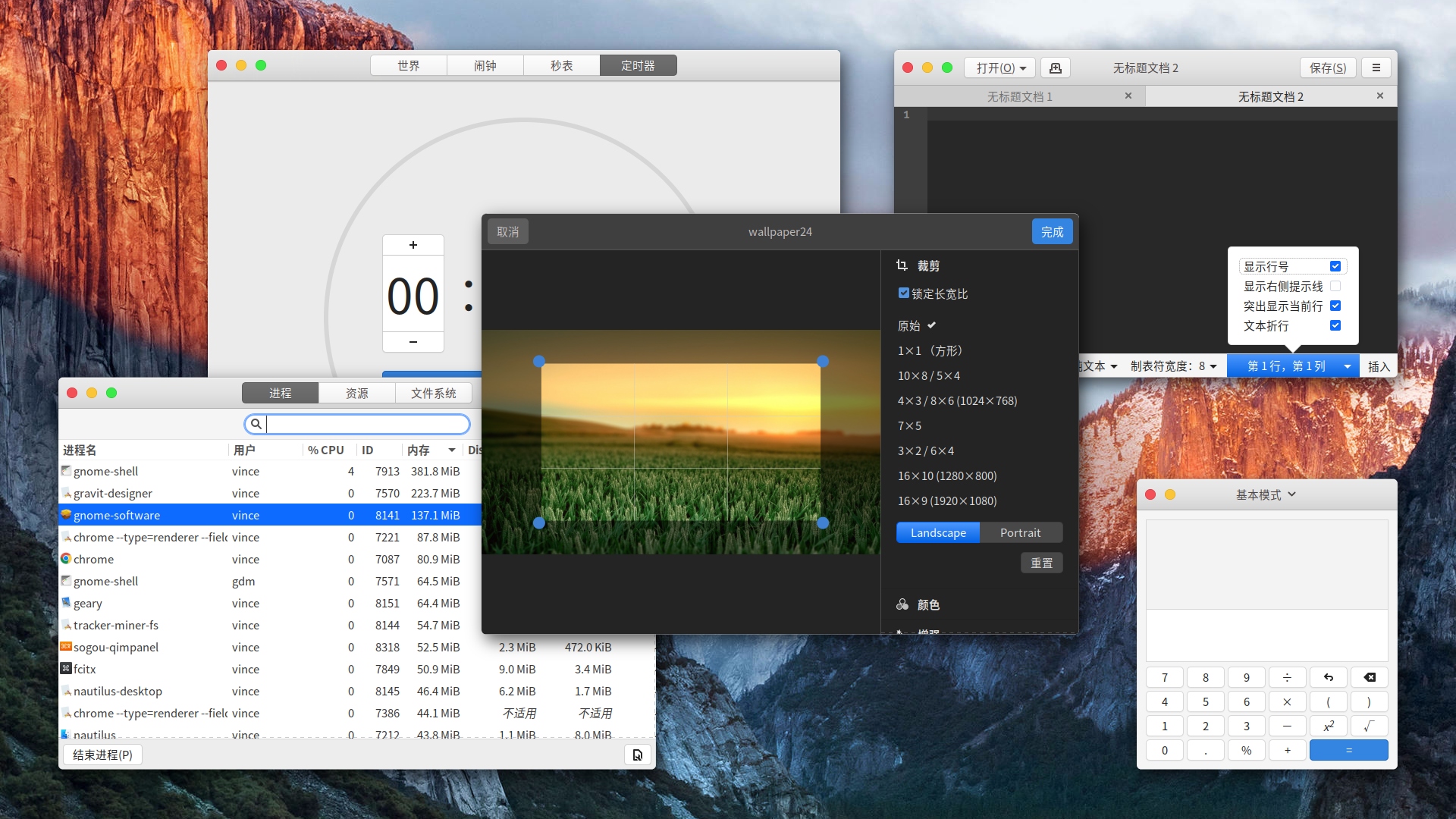Select the 4×3 / 8×6 ratio
This screenshot has height=819, width=1456.
click(957, 400)
